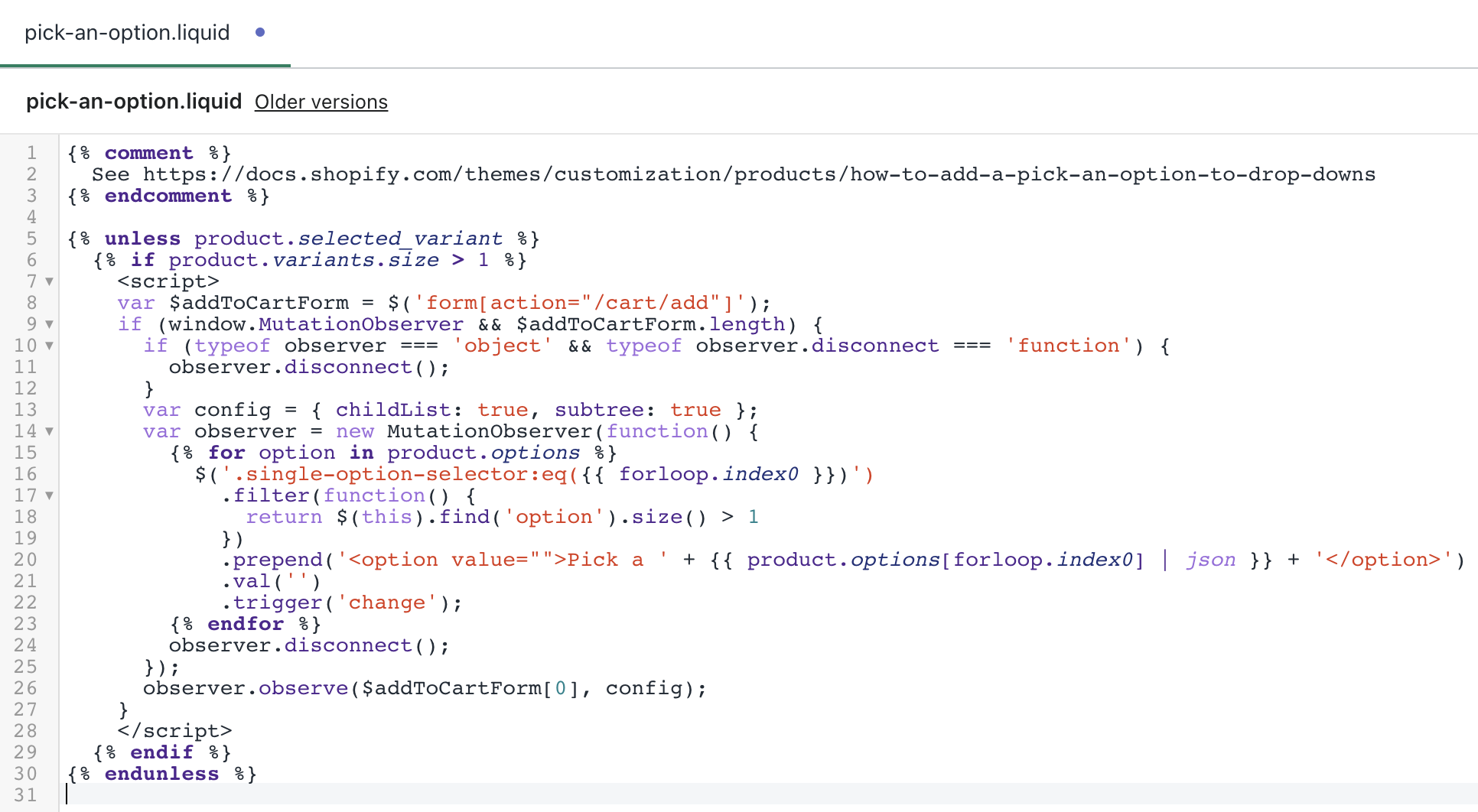Click 'product.options' in the for loop on line 15

click(483, 453)
